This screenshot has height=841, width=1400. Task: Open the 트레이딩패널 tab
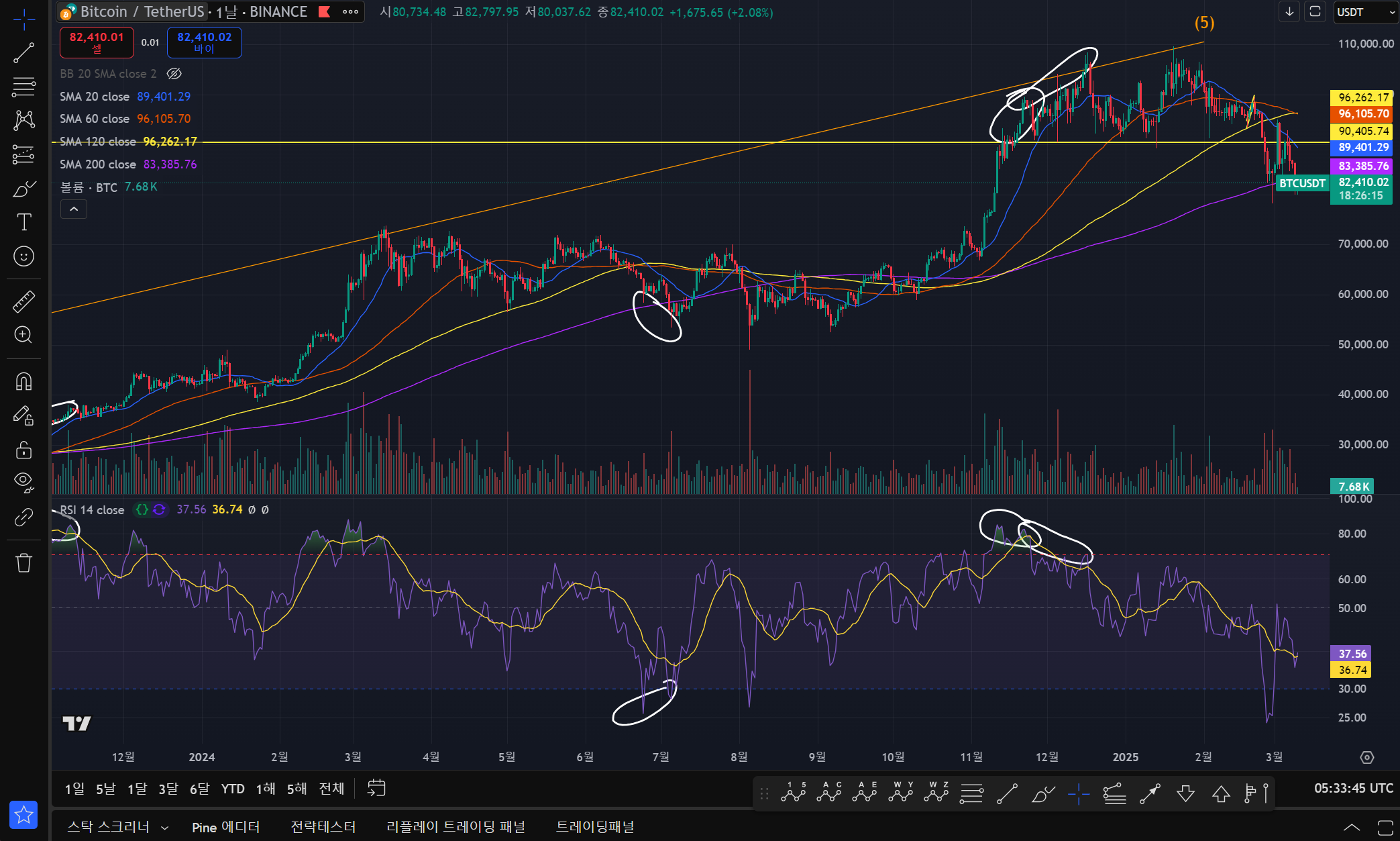pos(595,827)
